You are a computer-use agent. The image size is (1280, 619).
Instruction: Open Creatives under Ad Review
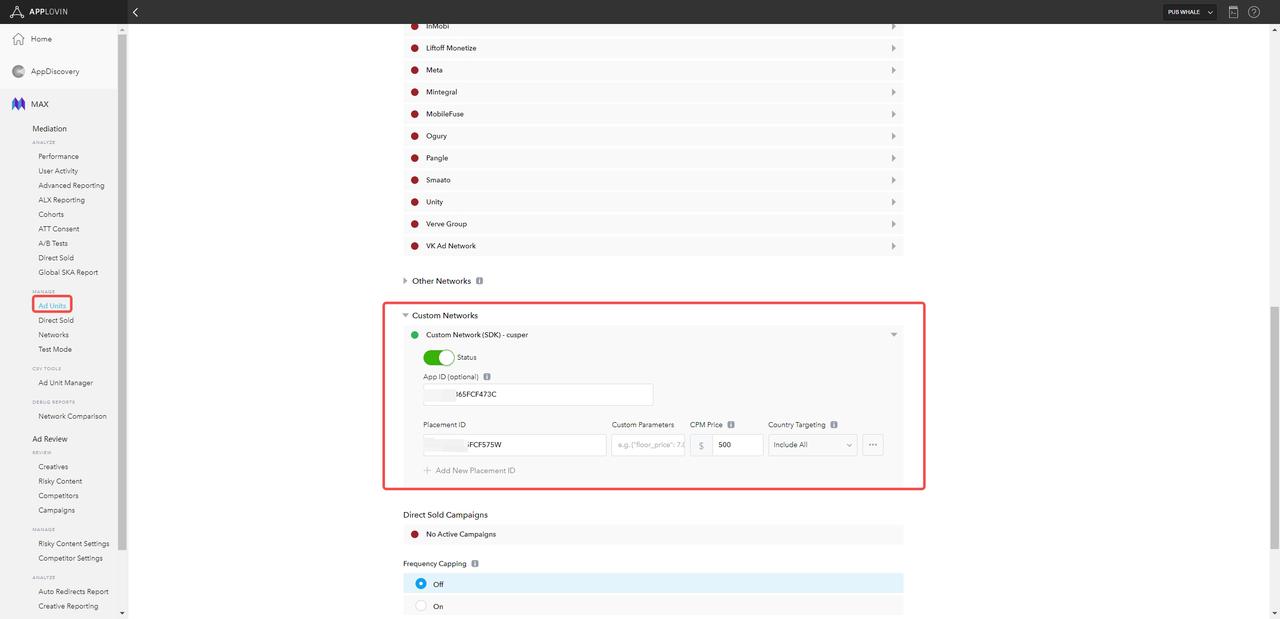(x=53, y=467)
